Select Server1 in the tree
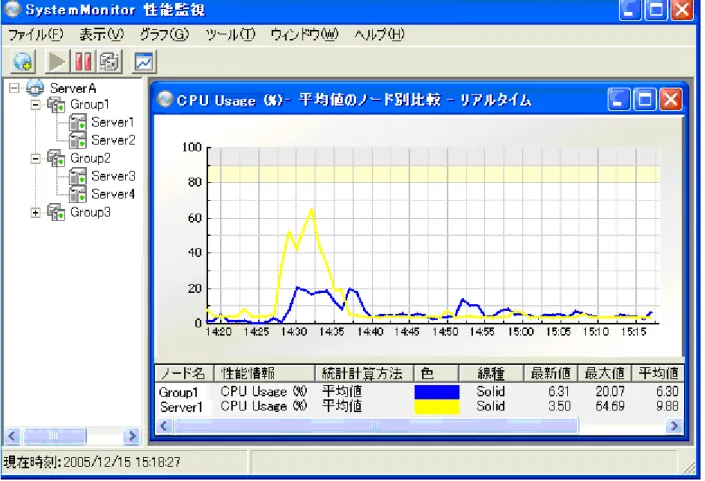Image resolution: width=705 pixels, height=481 pixels. (x=112, y=122)
